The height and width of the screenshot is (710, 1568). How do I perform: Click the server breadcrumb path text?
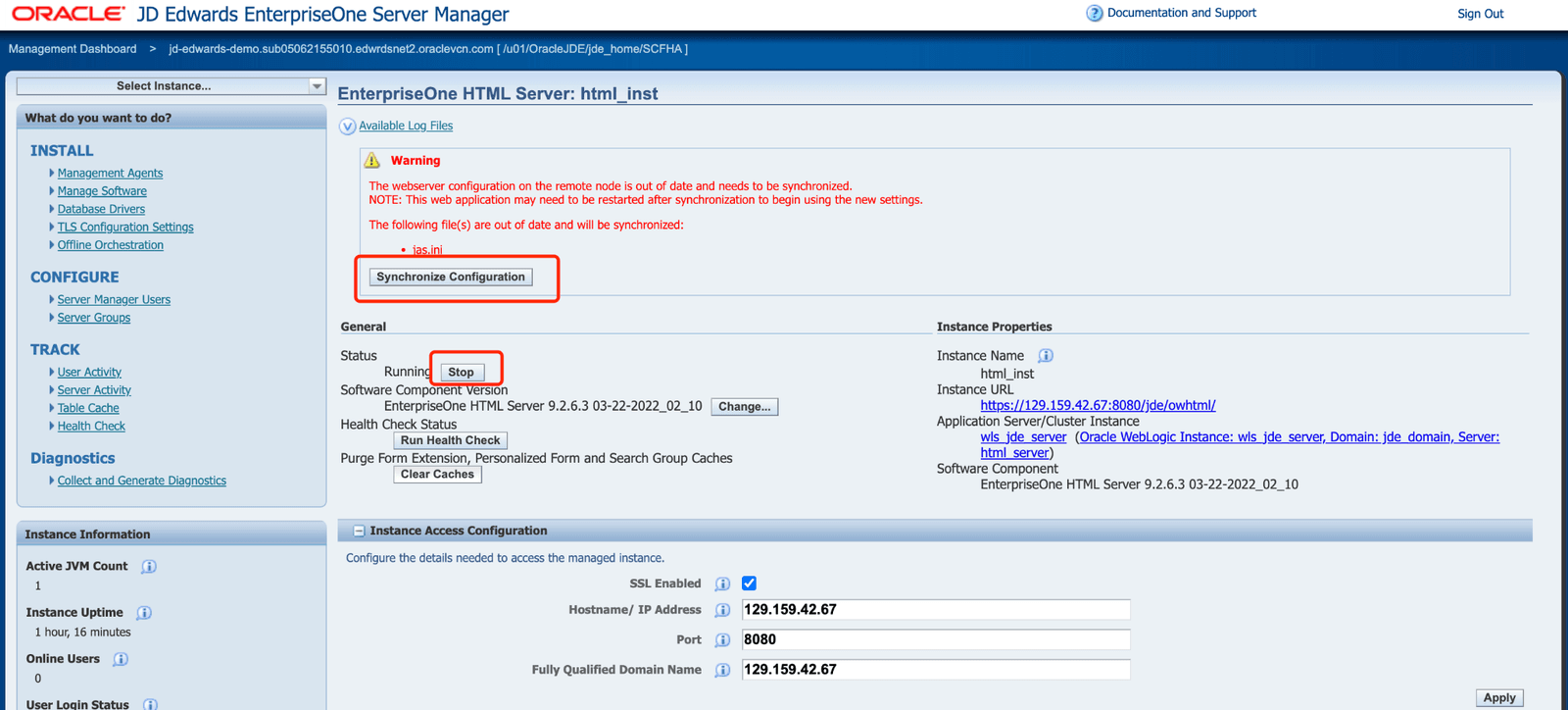click(428, 49)
